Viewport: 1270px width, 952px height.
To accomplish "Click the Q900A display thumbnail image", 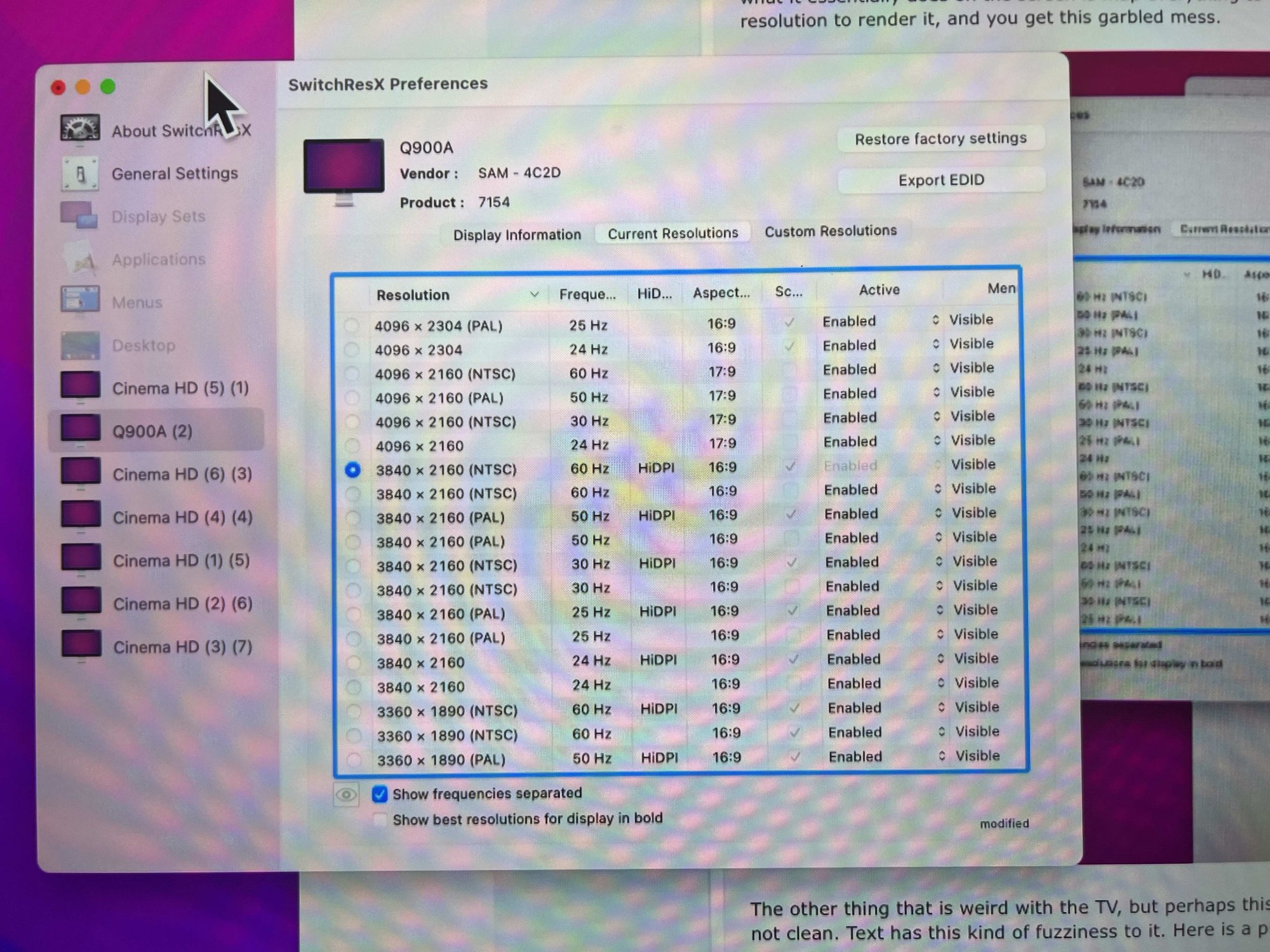I will 344,168.
